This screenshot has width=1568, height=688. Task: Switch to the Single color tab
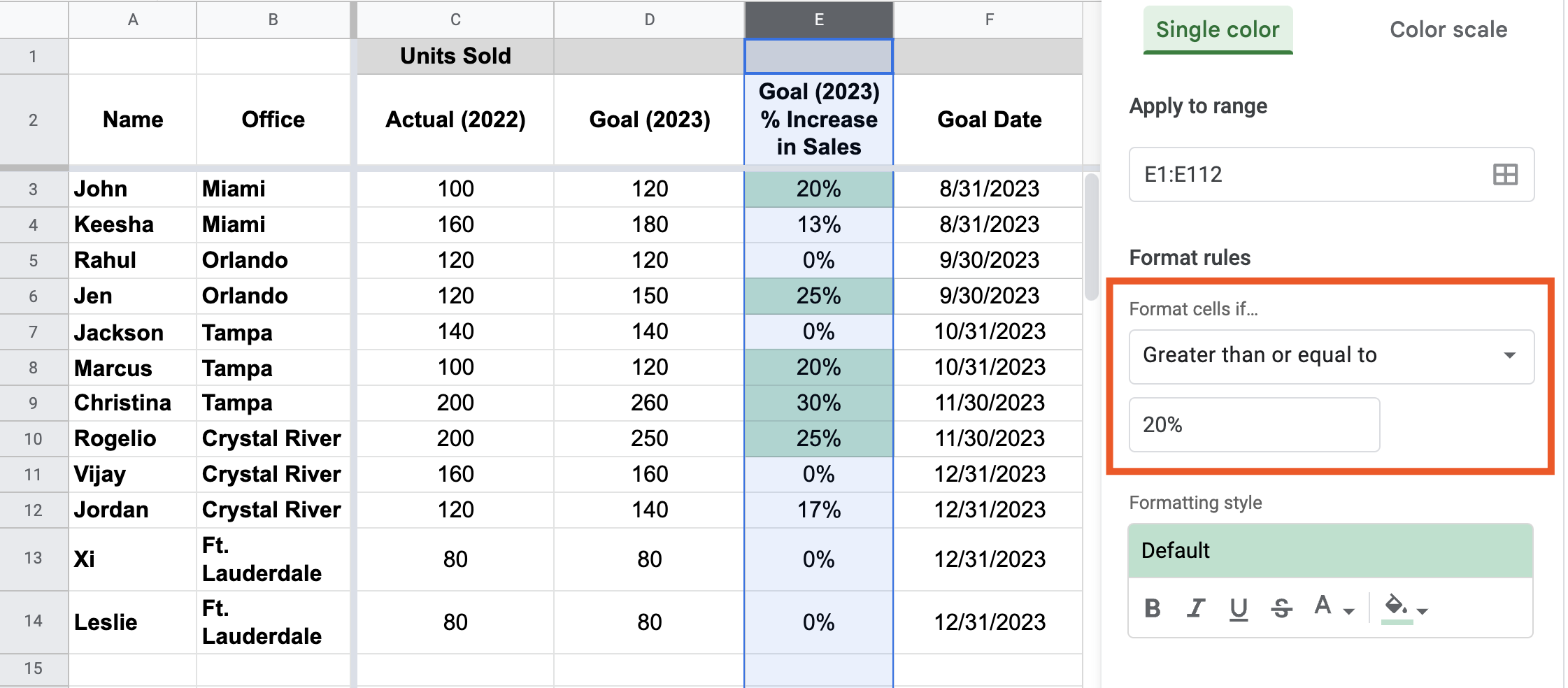click(x=1218, y=29)
